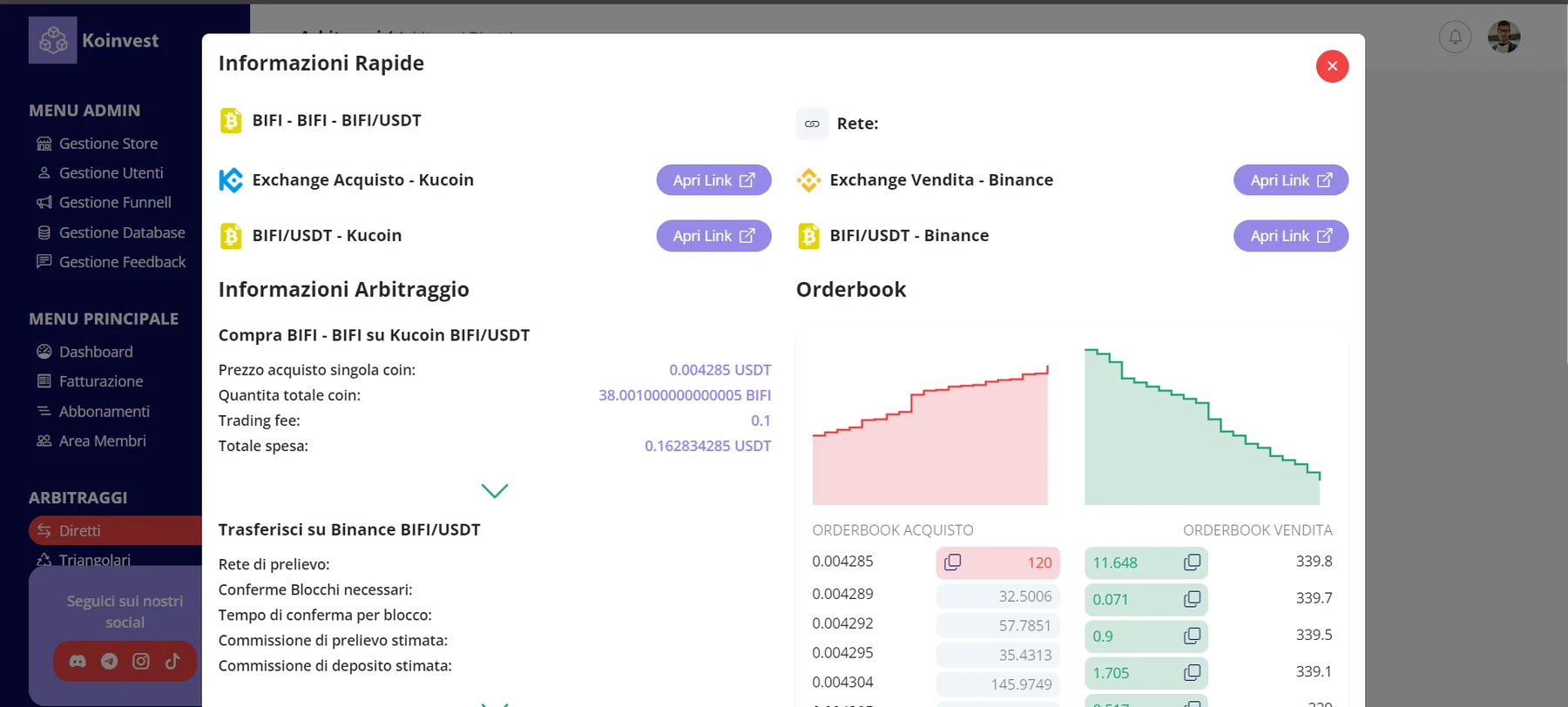Copy the 0.071 sell orderbook quantity

[1192, 599]
